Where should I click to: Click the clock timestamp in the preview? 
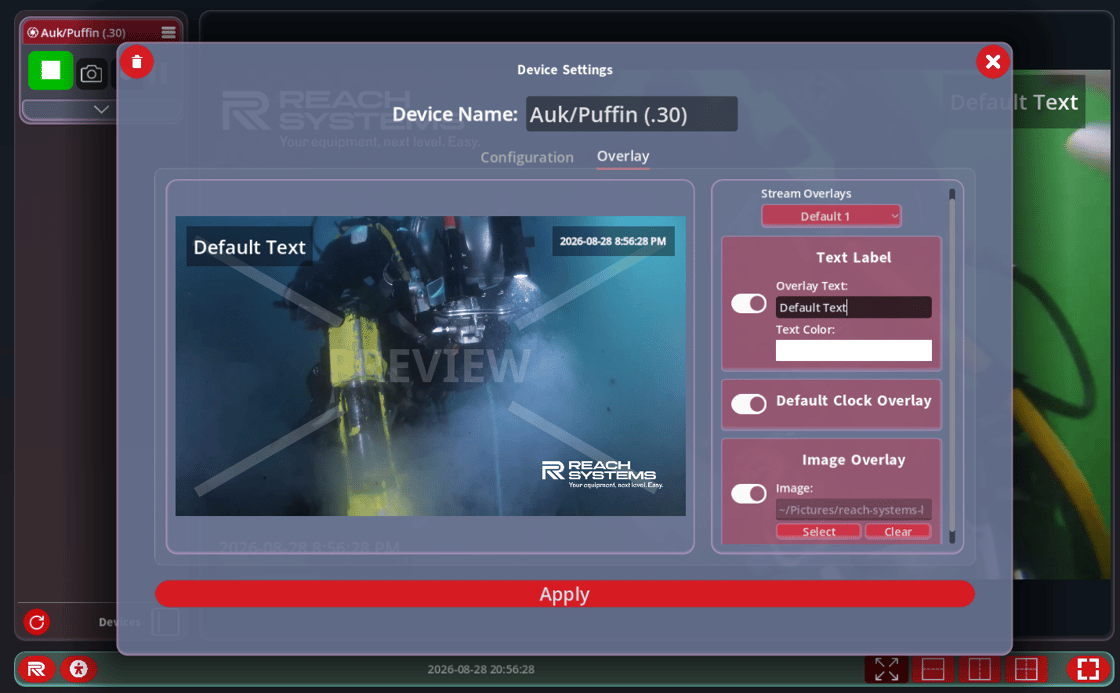613,241
